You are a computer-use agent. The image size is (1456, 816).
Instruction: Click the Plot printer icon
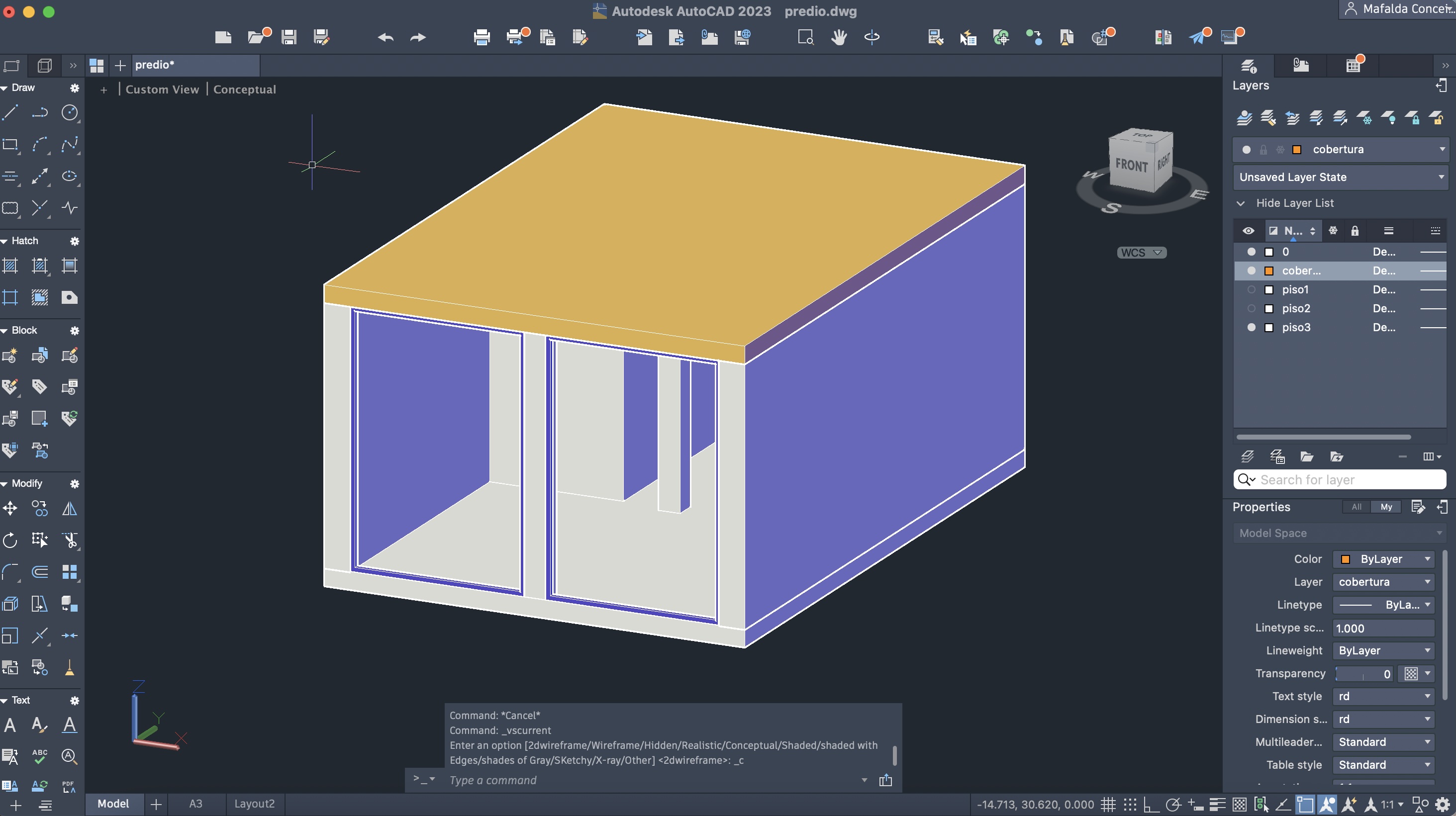pos(482,37)
